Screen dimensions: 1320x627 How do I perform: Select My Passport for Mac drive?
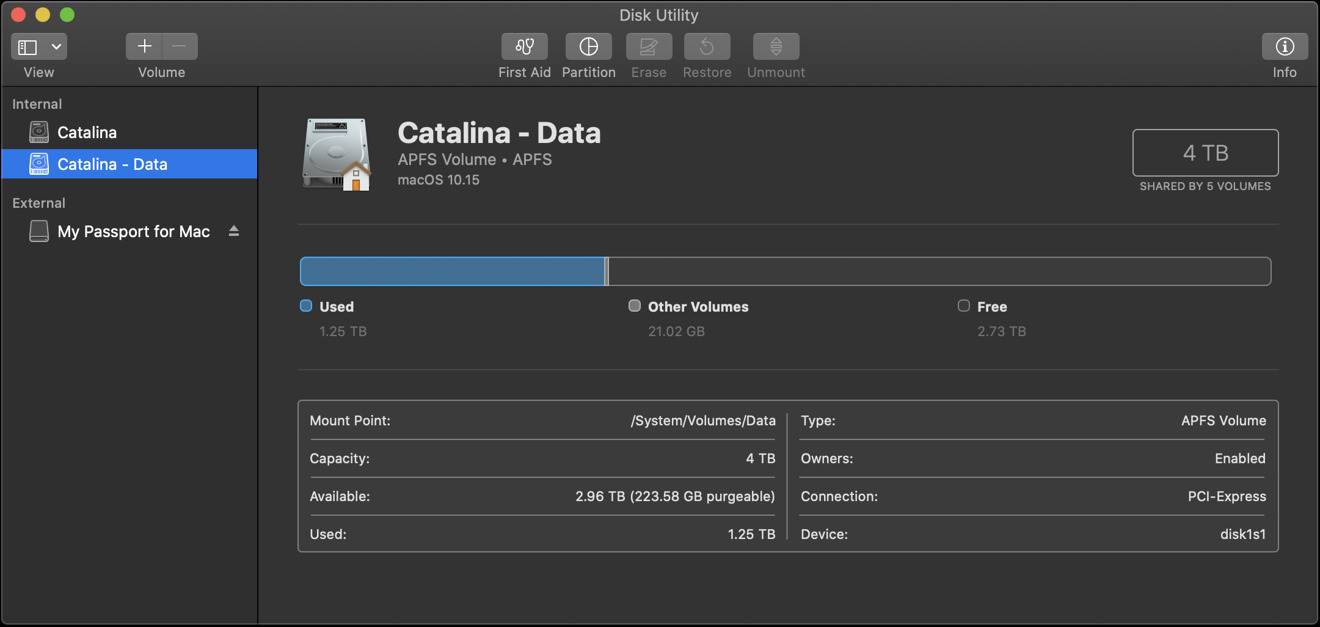[129, 231]
